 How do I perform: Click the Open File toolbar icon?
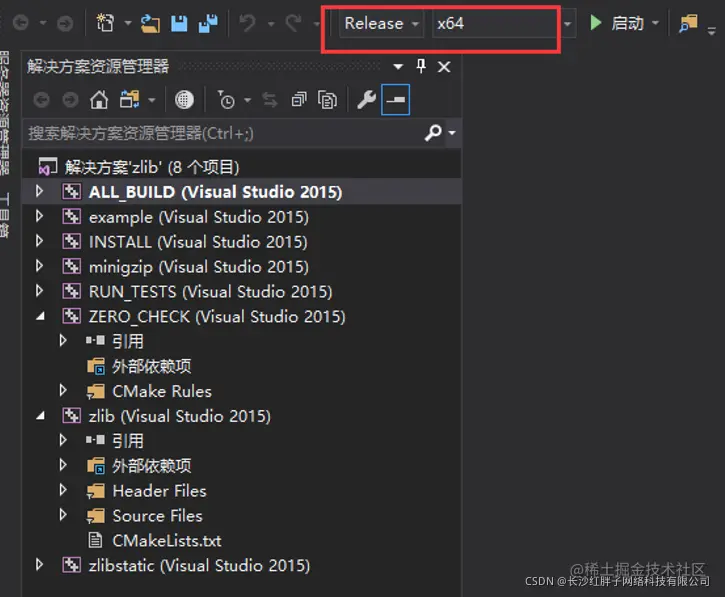(150, 23)
